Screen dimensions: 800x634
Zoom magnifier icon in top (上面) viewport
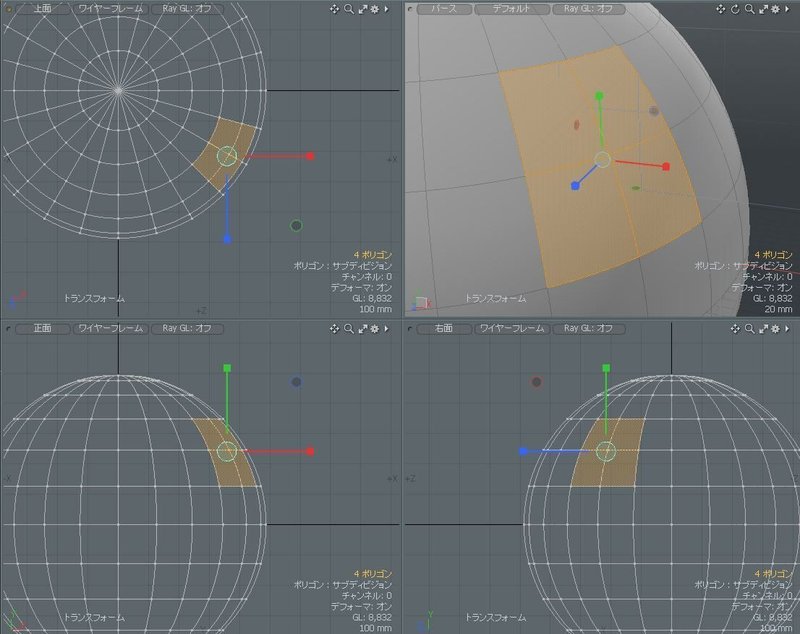(x=349, y=9)
